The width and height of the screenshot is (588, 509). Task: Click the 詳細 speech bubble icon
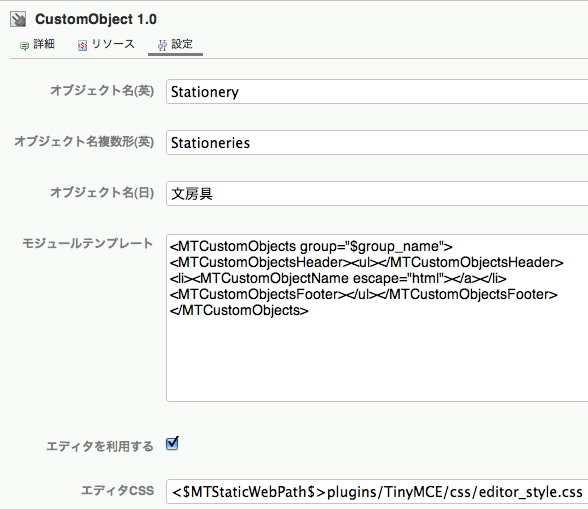(x=24, y=46)
